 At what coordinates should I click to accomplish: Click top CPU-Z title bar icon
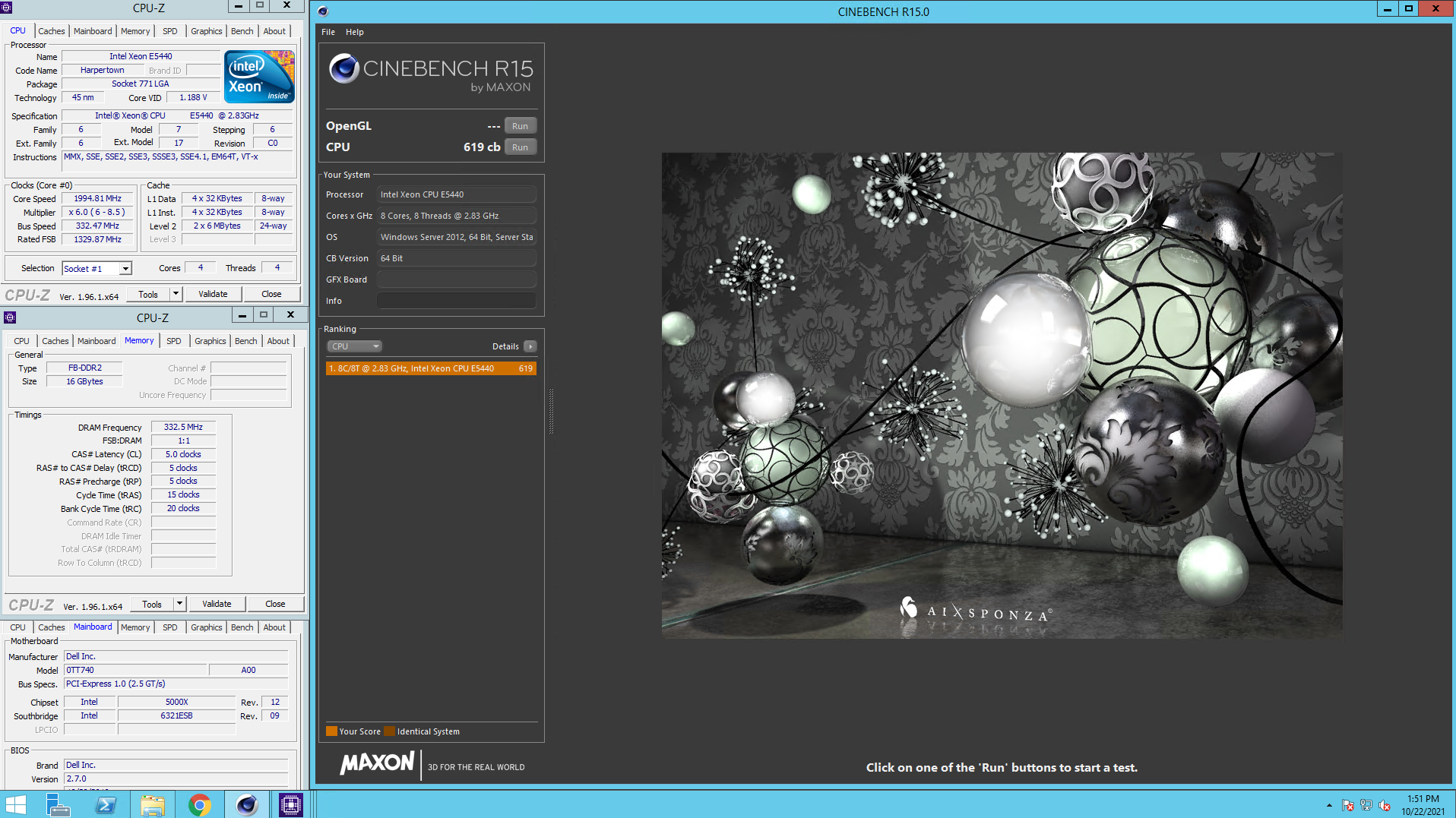click(x=7, y=8)
